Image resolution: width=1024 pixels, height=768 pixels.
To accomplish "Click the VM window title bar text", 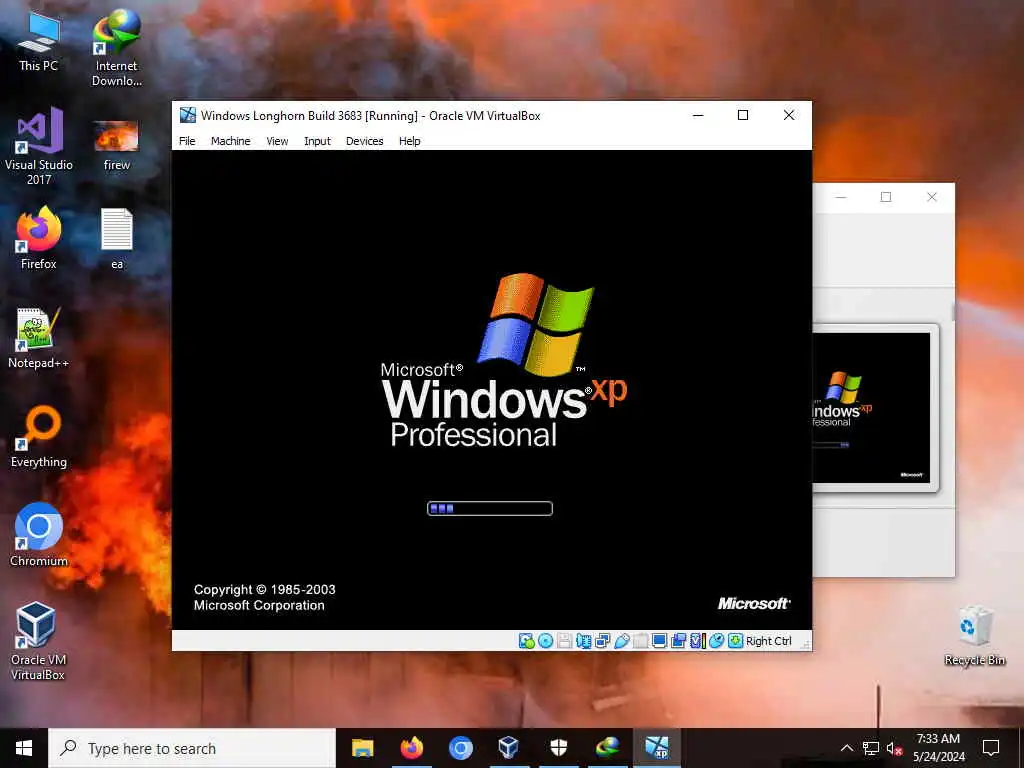I will 370,116.
